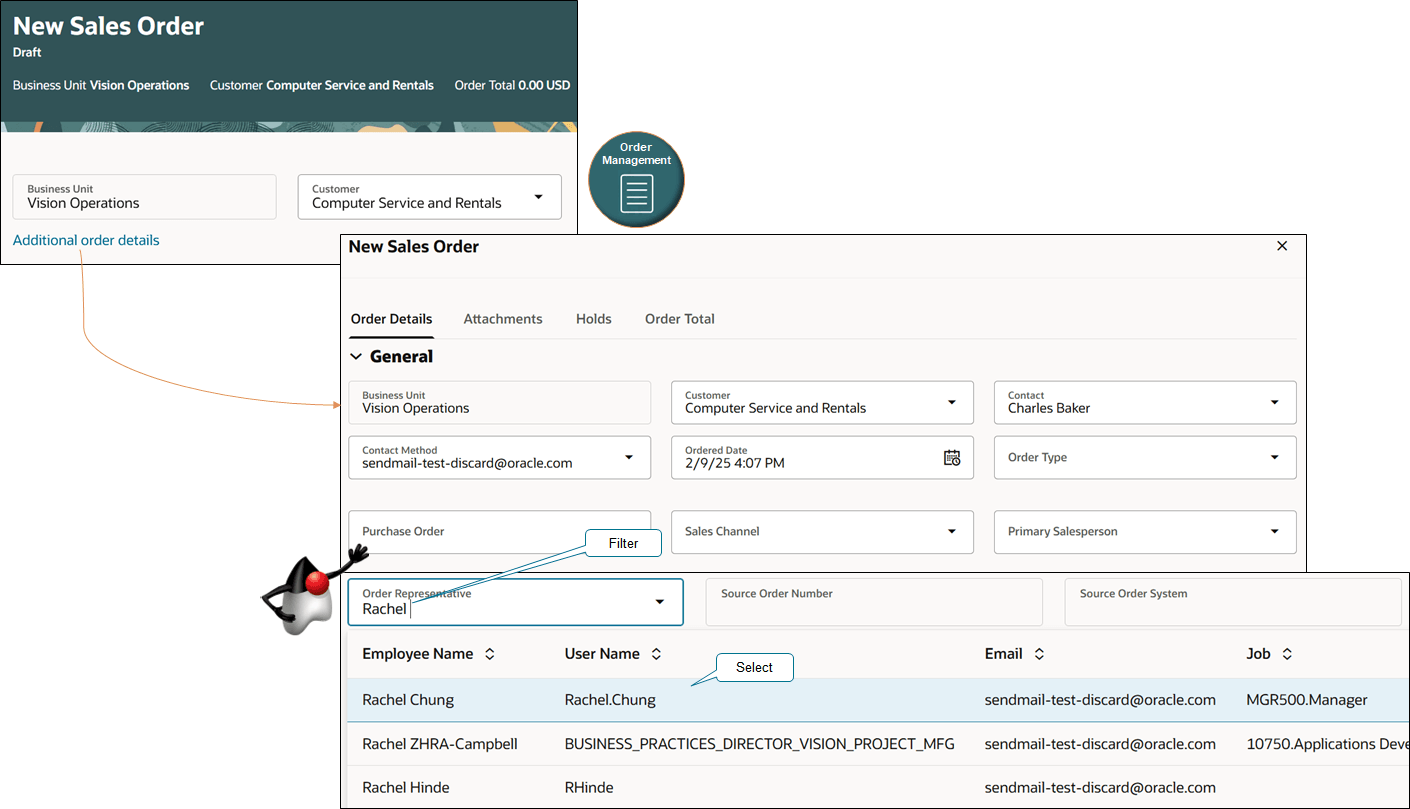Click the Business Unit field in General section
Screen dimensions: 1410x809
click(500, 402)
